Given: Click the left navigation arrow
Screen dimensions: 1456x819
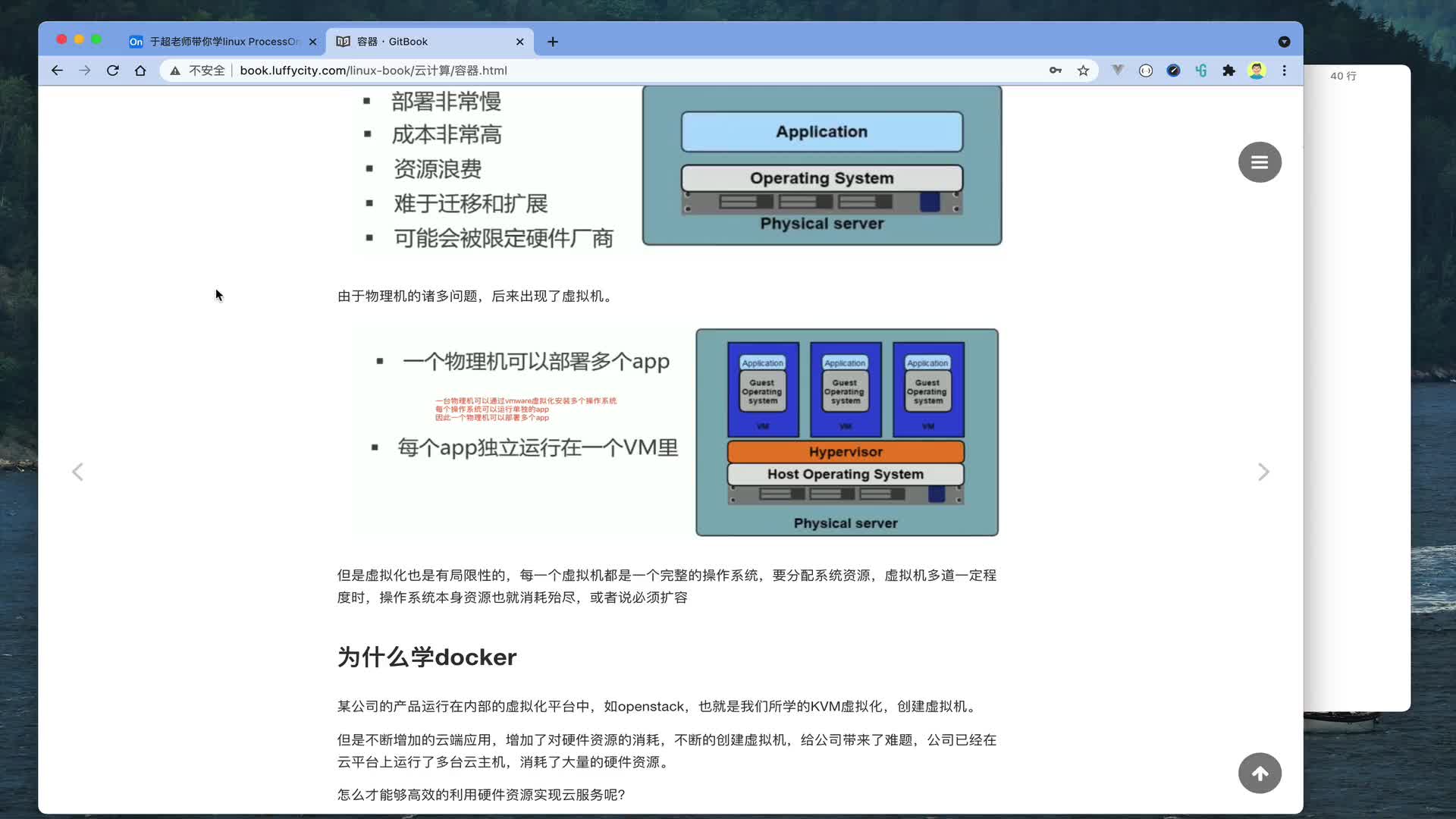Looking at the screenshot, I should pyautogui.click(x=78, y=471).
